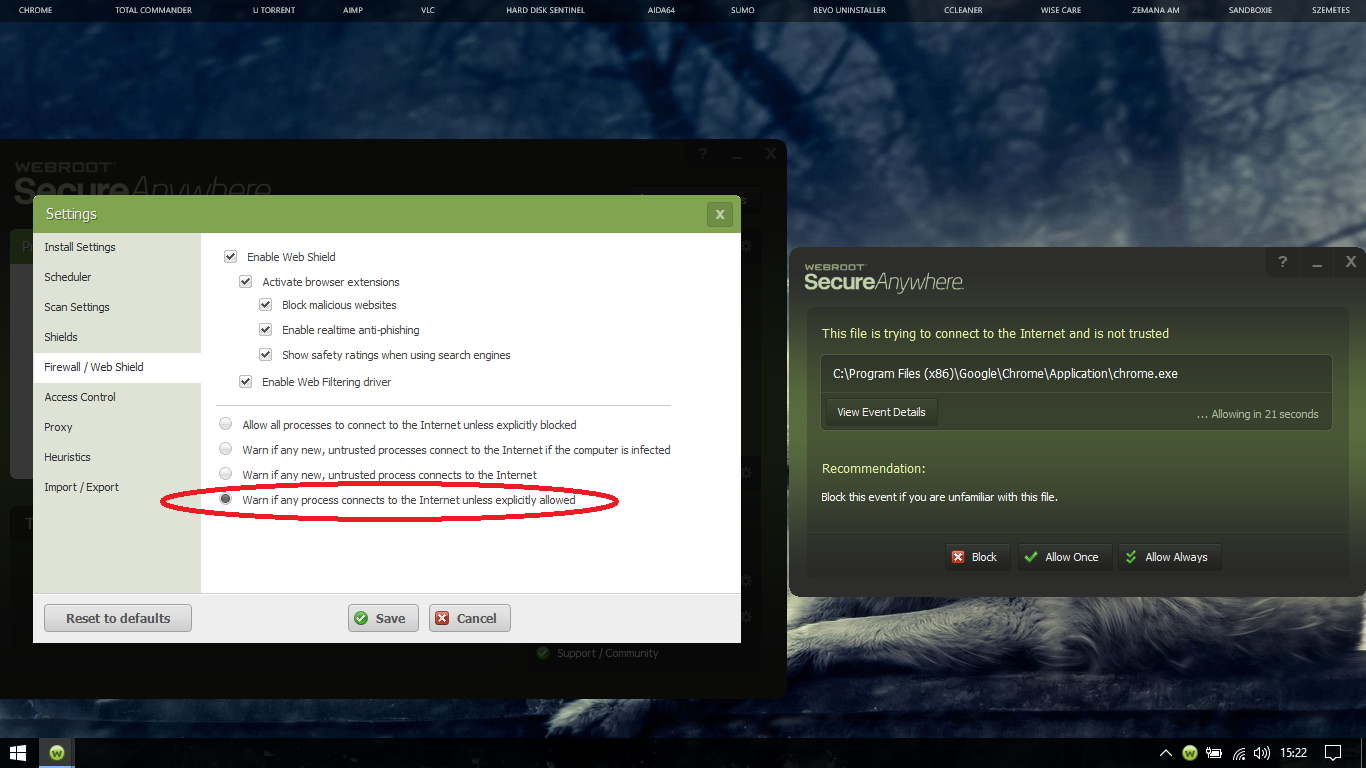Toggle Activate browser extensions checkbox

pos(246,282)
